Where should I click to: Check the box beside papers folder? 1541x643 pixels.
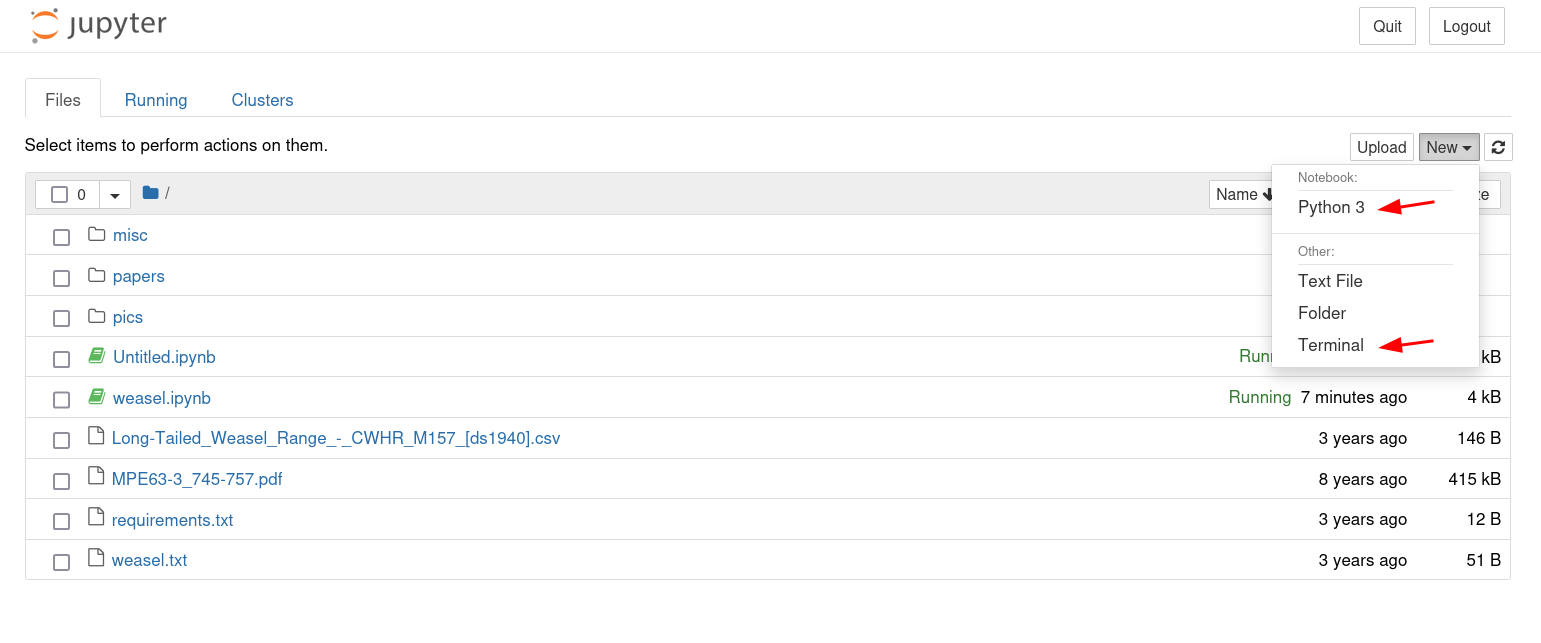(61, 277)
